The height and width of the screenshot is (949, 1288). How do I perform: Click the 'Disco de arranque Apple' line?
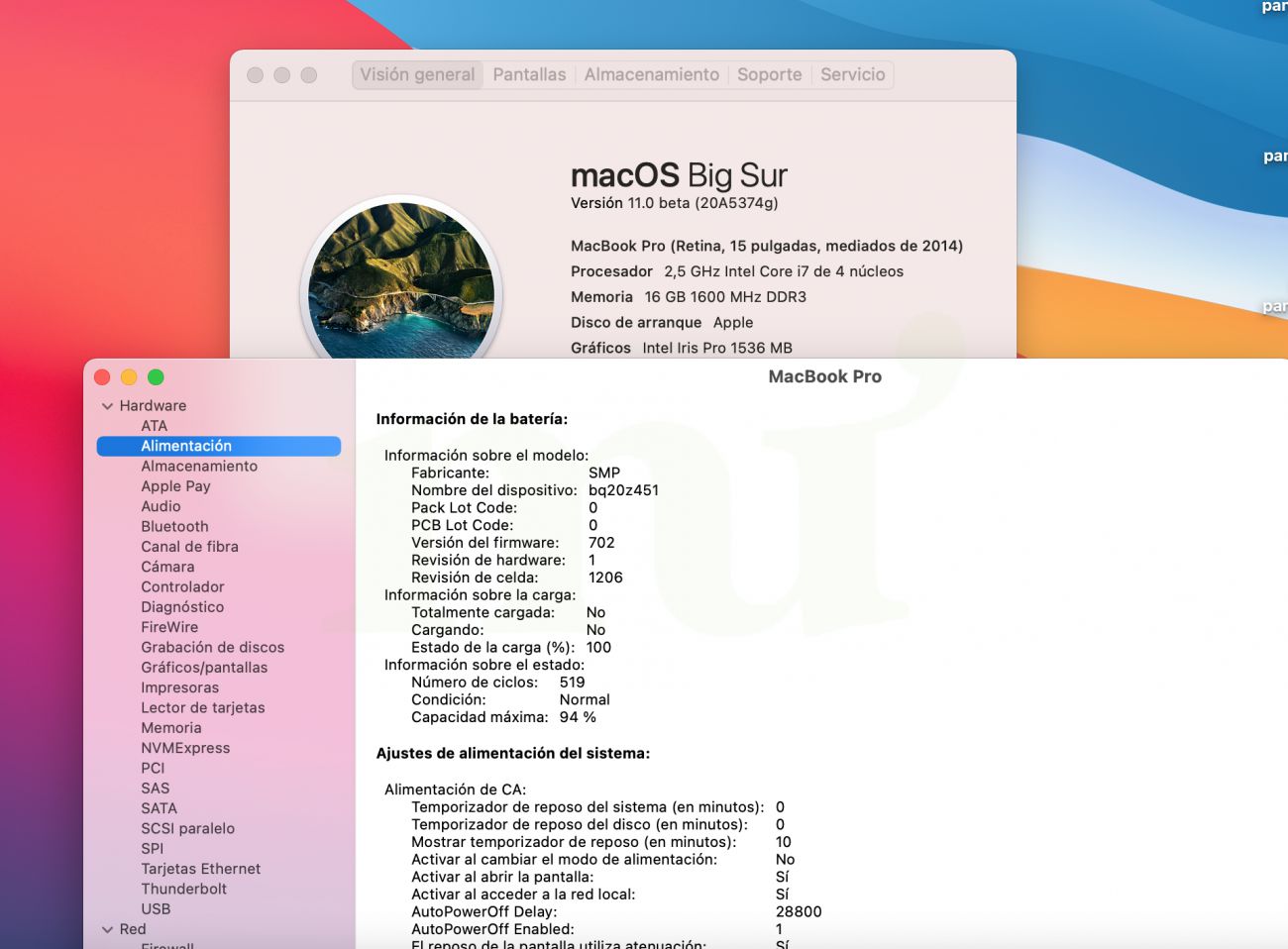click(662, 323)
